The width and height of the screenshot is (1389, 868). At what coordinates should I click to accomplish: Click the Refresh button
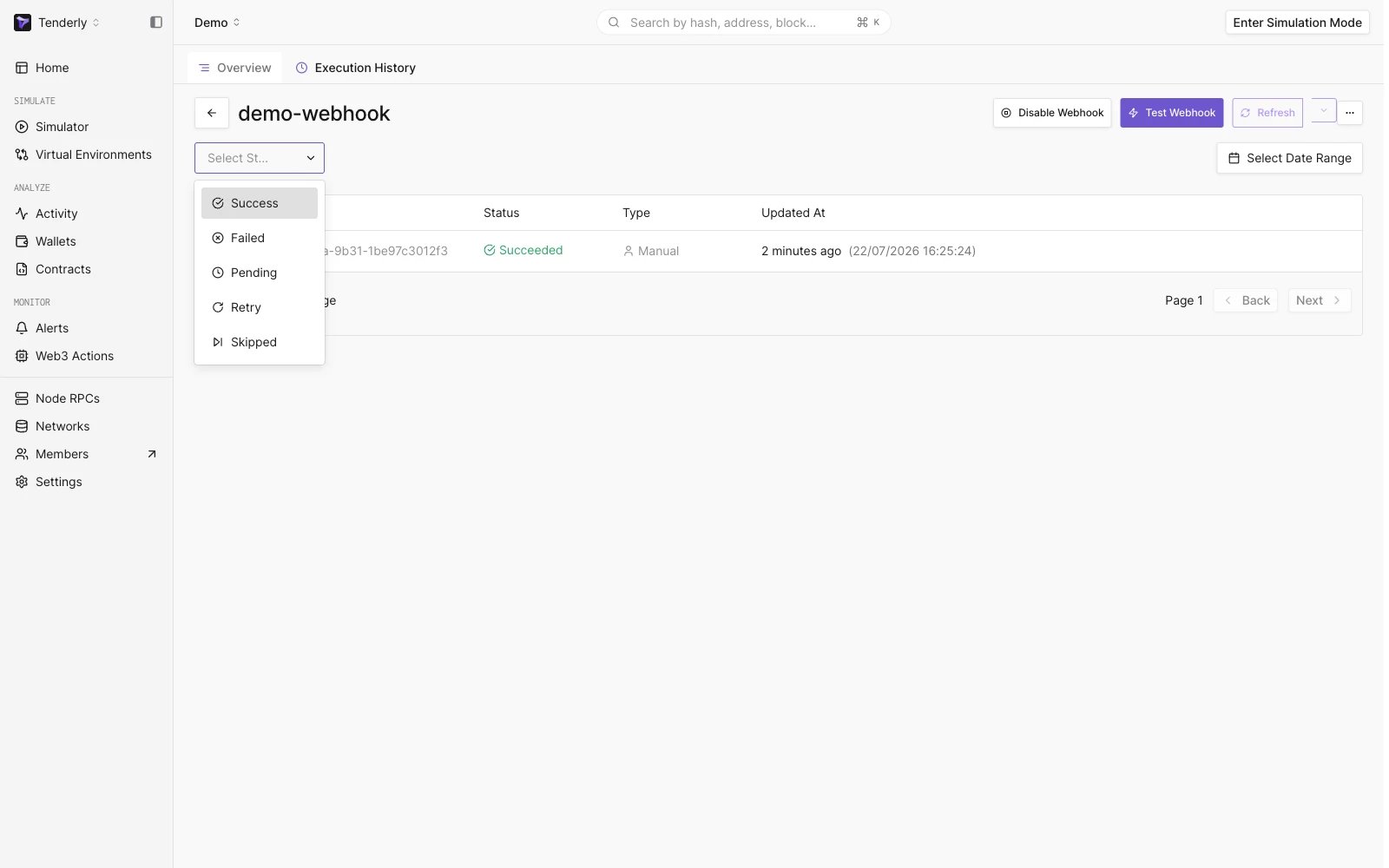[x=1267, y=113]
